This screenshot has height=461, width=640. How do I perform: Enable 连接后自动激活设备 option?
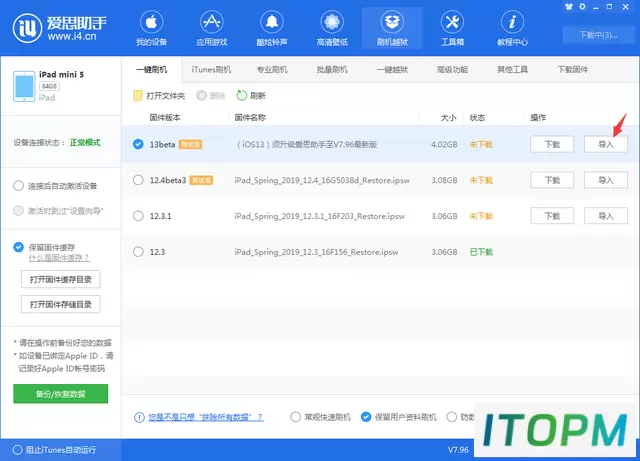click(x=18, y=186)
